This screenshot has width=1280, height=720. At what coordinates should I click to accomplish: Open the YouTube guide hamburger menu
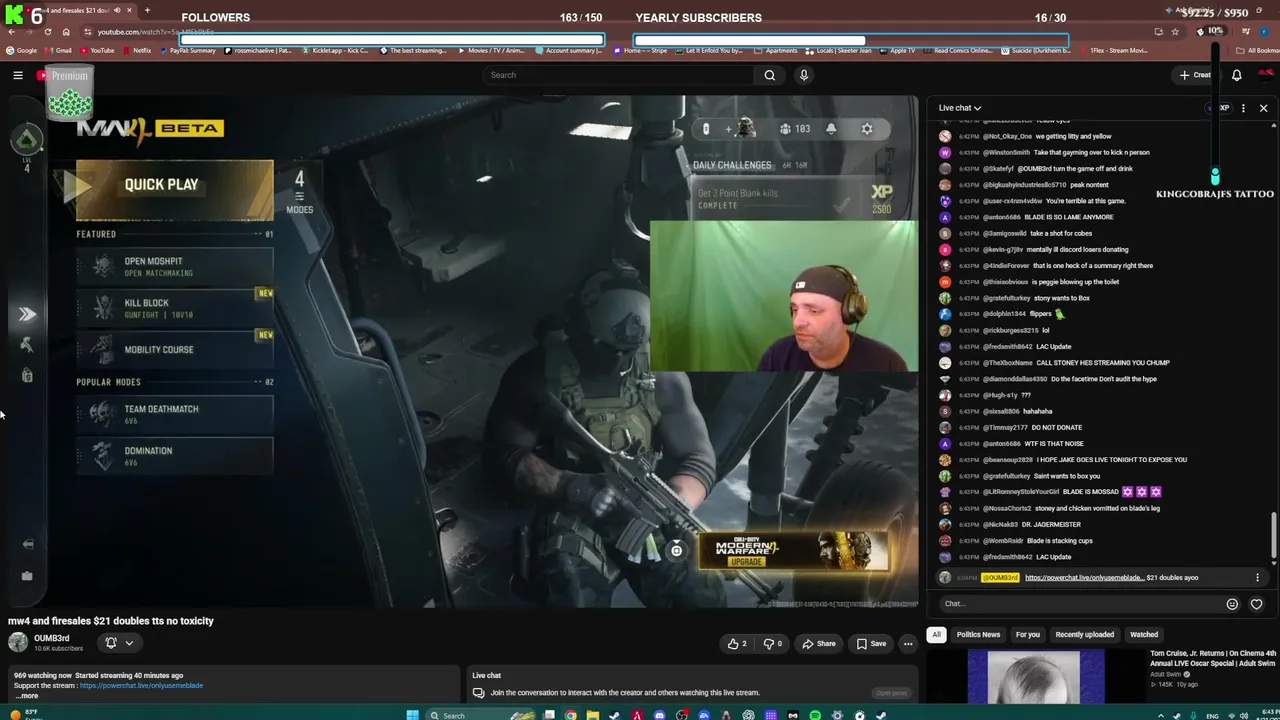pyautogui.click(x=18, y=75)
